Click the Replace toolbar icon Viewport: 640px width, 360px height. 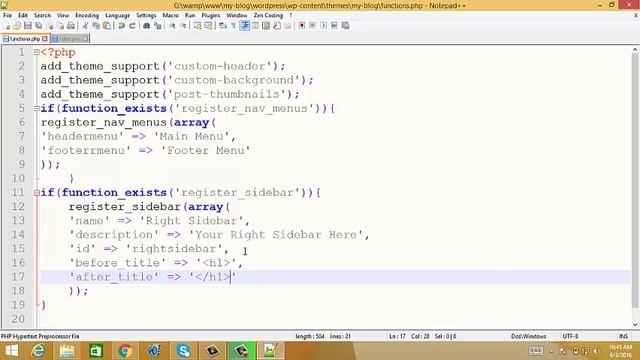(158, 26)
